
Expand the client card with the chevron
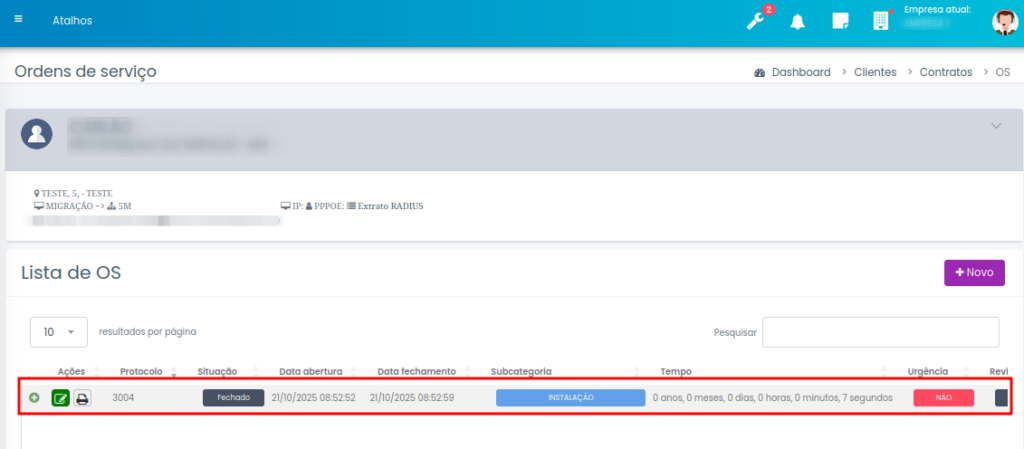click(996, 126)
